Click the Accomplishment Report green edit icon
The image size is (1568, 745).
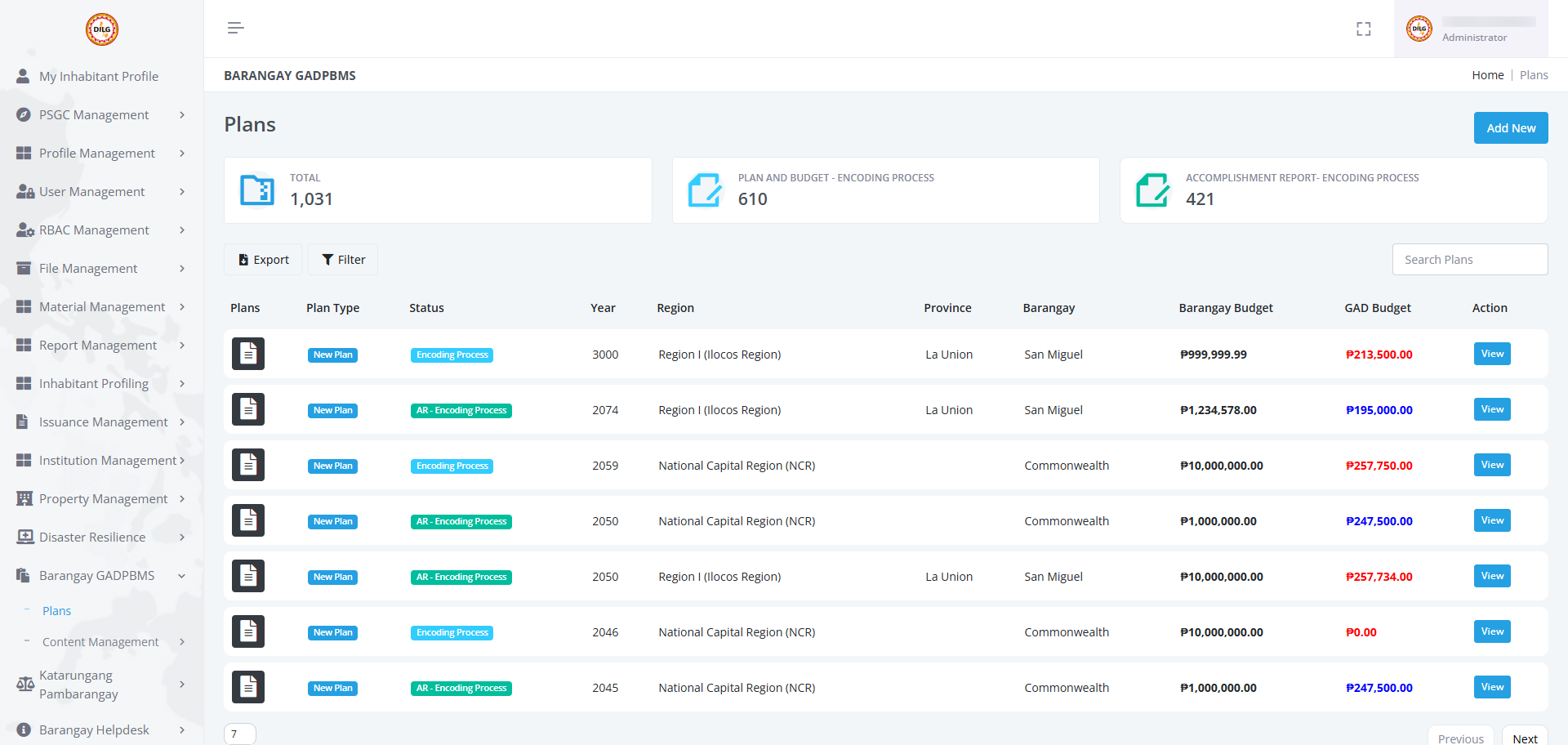(x=1152, y=190)
